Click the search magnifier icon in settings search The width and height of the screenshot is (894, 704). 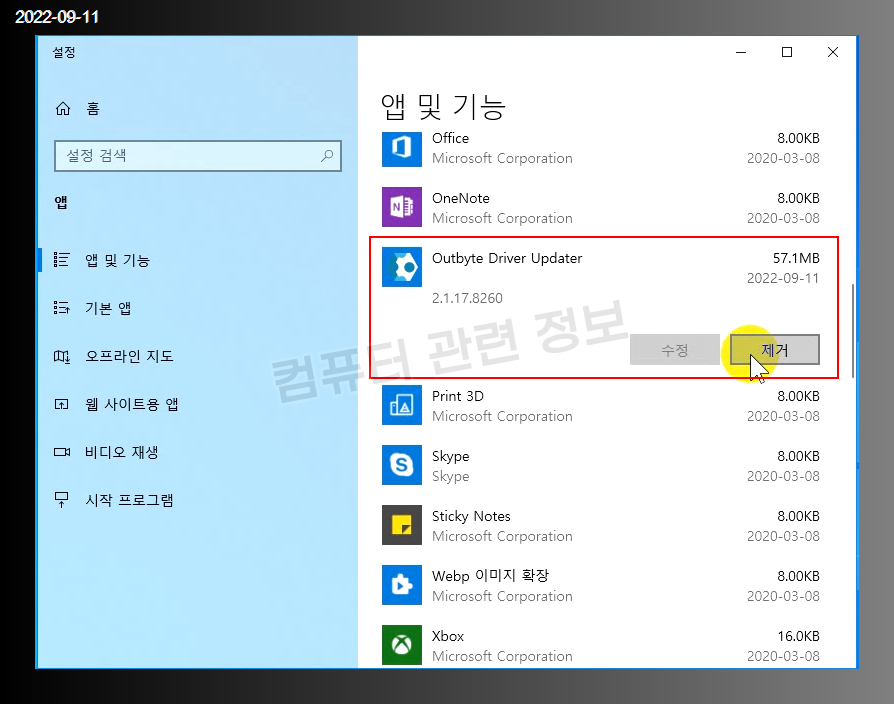[327, 155]
